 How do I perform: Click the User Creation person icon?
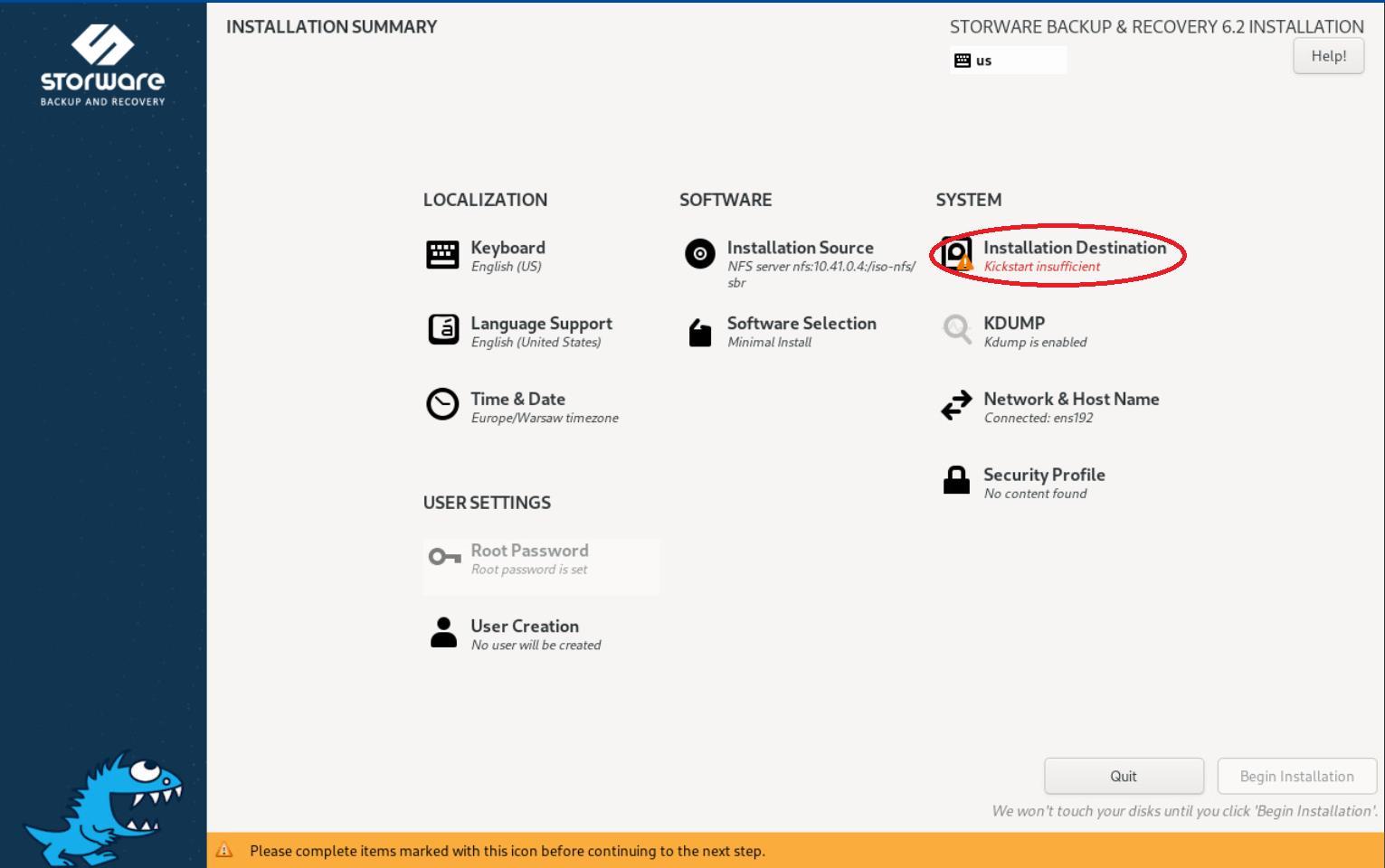click(x=443, y=632)
